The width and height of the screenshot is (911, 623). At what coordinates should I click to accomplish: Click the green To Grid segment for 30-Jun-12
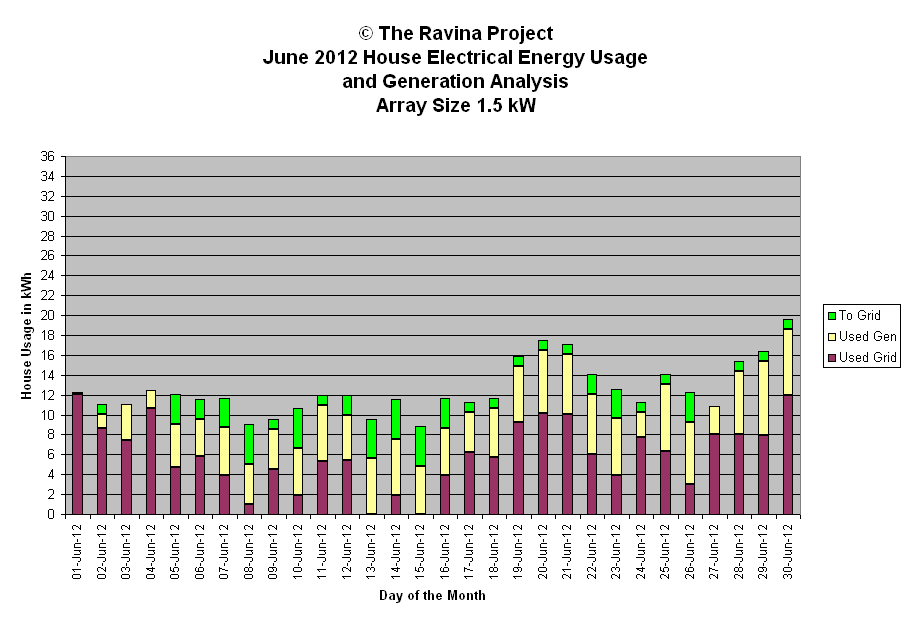pyautogui.click(x=788, y=324)
